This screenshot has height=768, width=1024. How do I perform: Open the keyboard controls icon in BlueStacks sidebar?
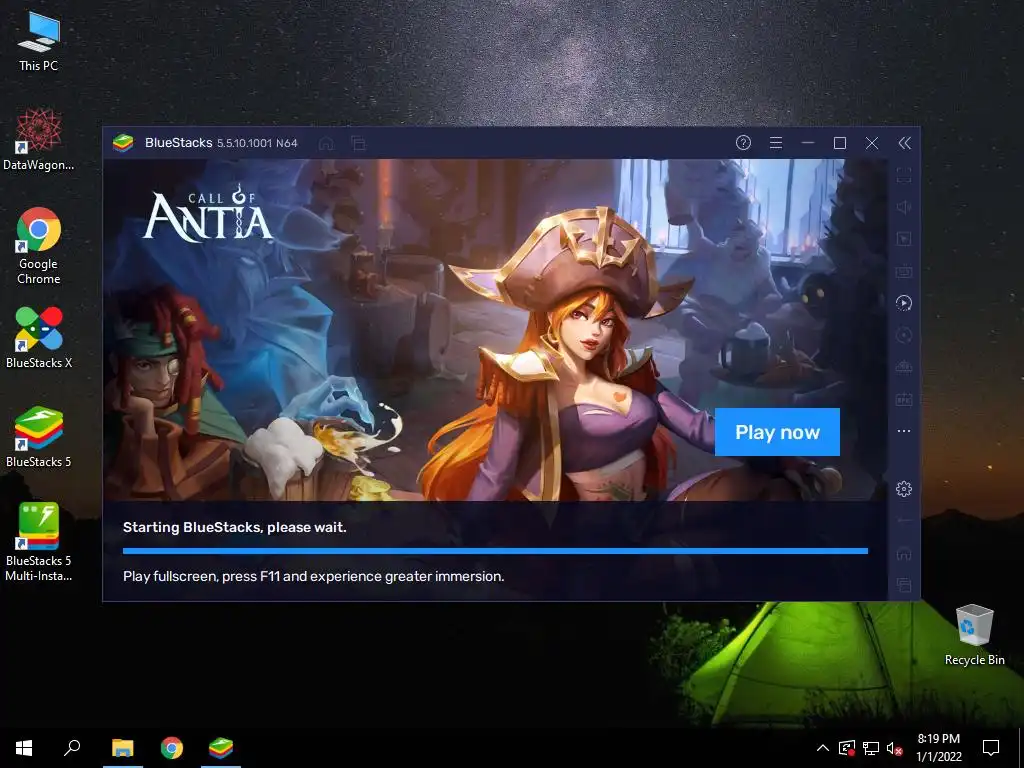click(904, 271)
